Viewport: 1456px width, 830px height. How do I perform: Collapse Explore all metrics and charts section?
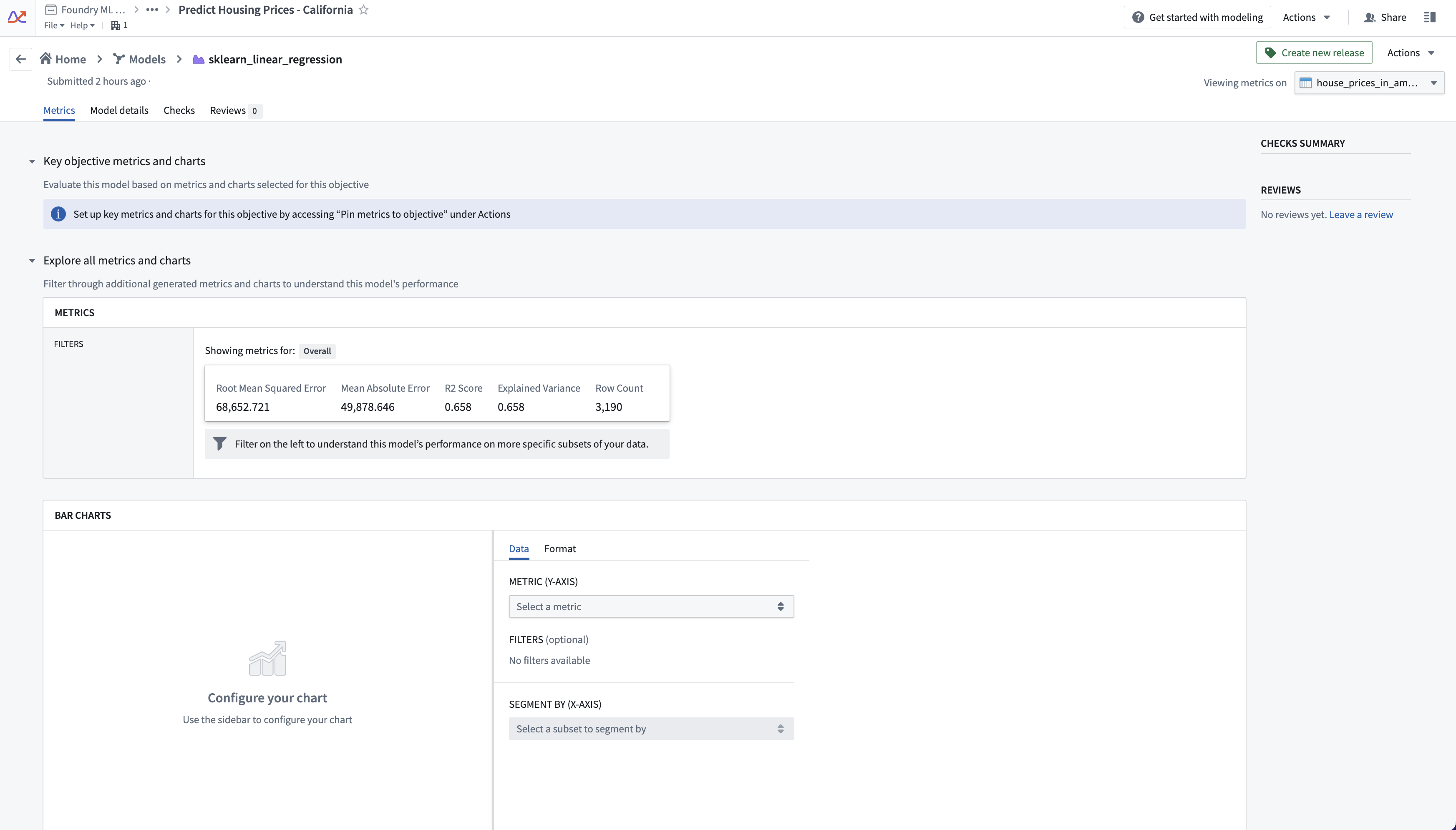click(32, 261)
